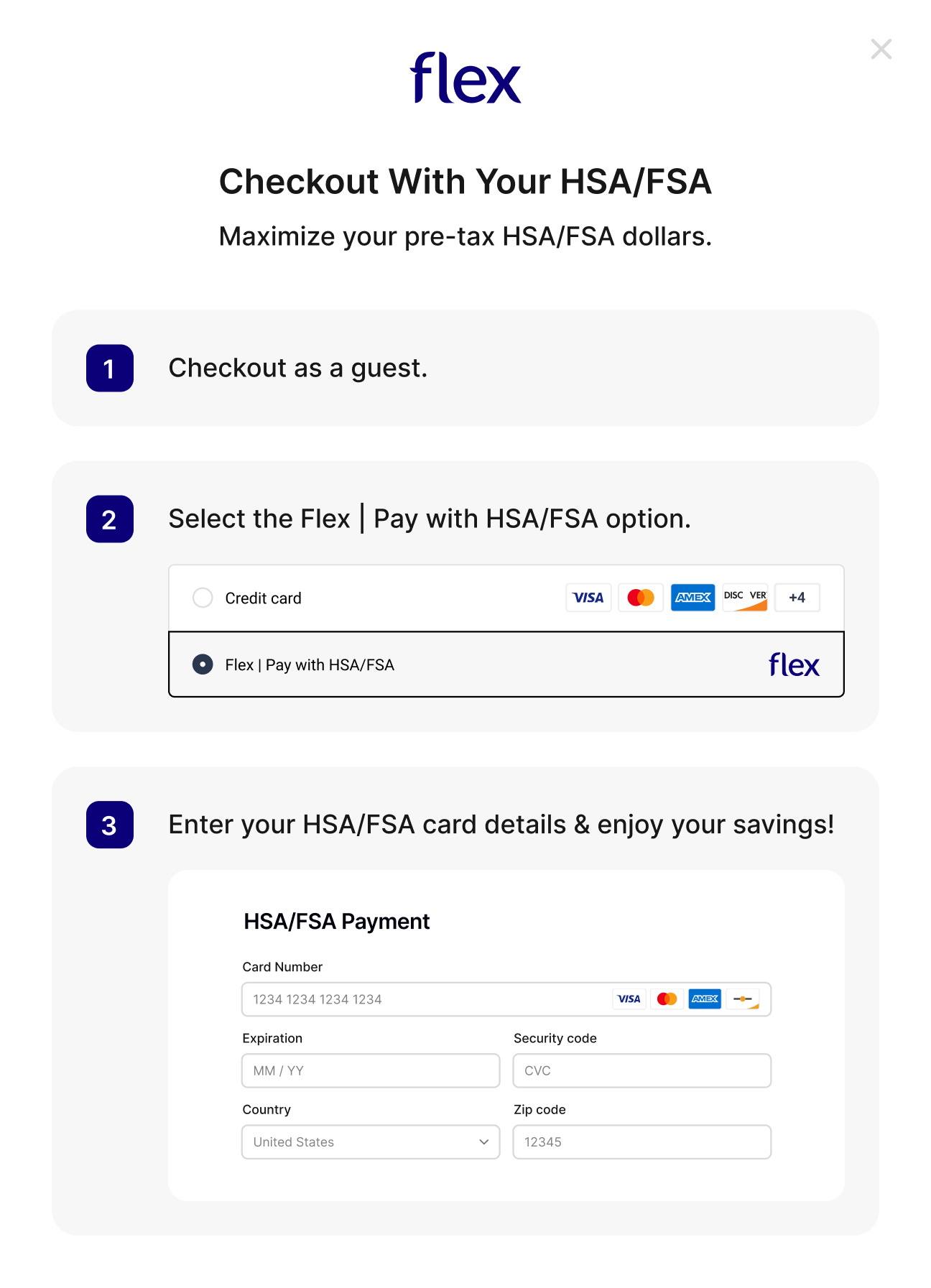Viewport: 931px width, 1288px height.
Task: Click the Discover icon in Credit card row
Action: click(x=745, y=598)
